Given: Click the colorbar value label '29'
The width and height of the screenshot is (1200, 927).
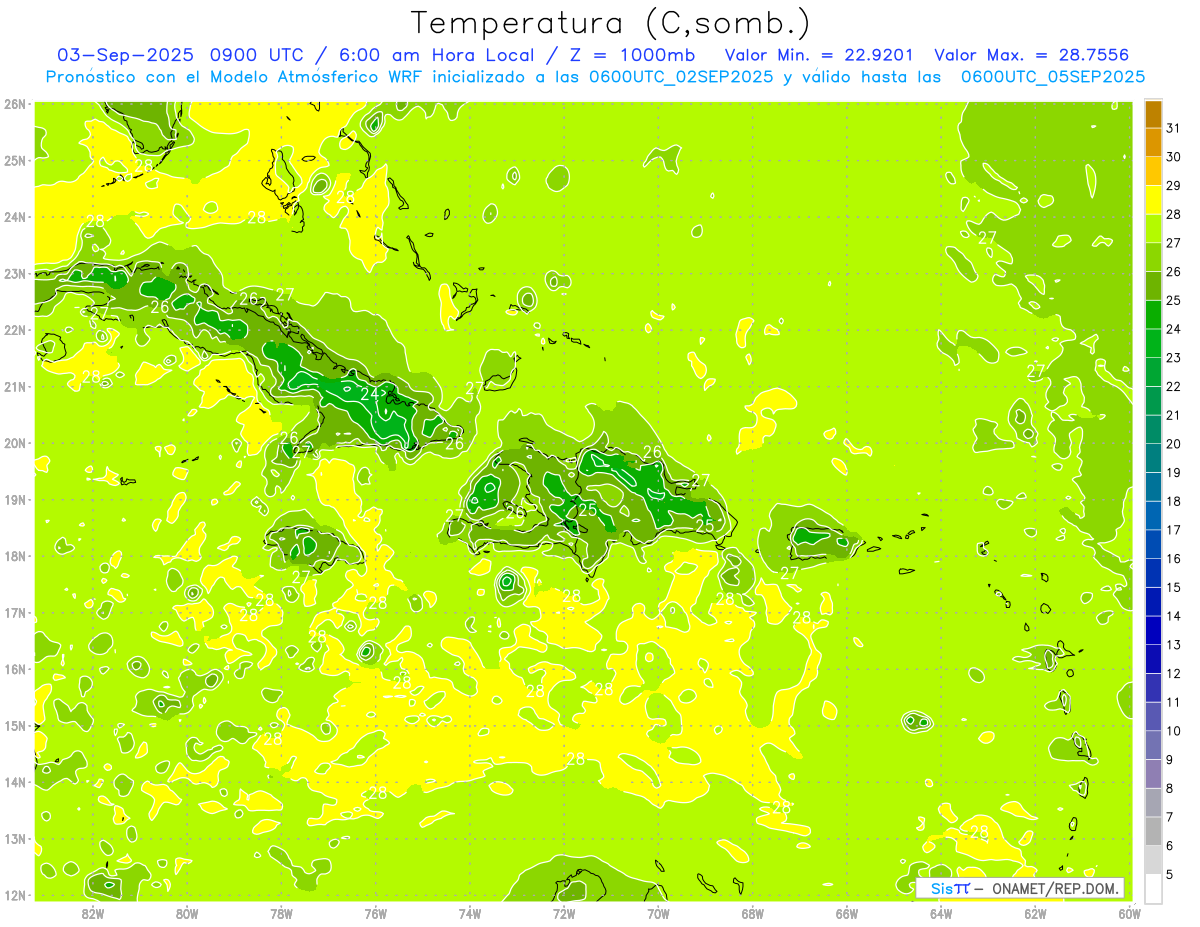Looking at the screenshot, I should tap(1173, 185).
